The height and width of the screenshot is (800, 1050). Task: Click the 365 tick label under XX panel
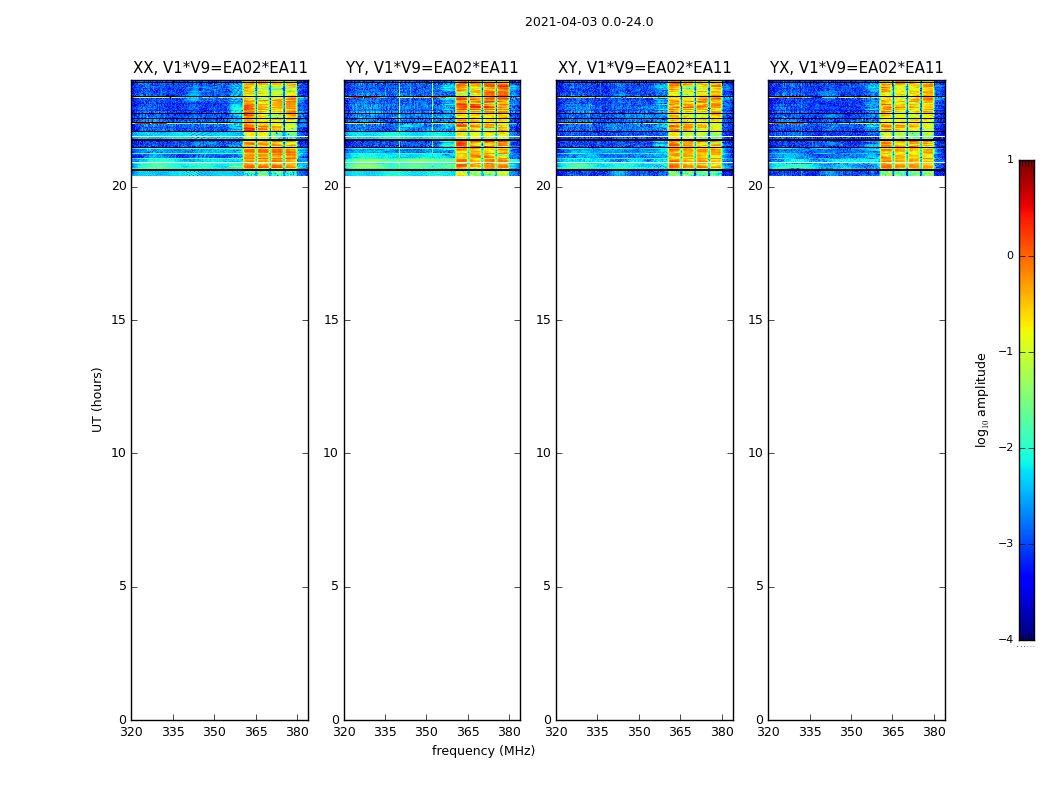tap(256, 732)
